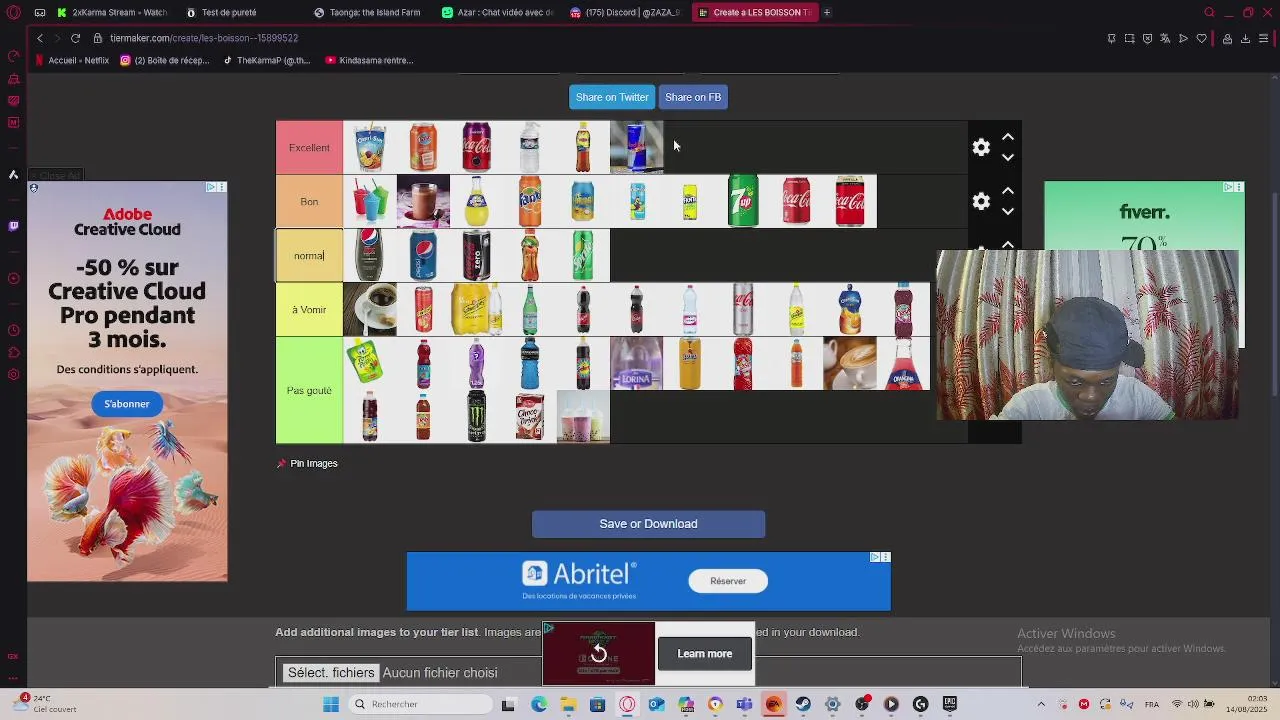Open Microsoft Edge from taskbar
The width and height of the screenshot is (1280, 720).
(539, 704)
